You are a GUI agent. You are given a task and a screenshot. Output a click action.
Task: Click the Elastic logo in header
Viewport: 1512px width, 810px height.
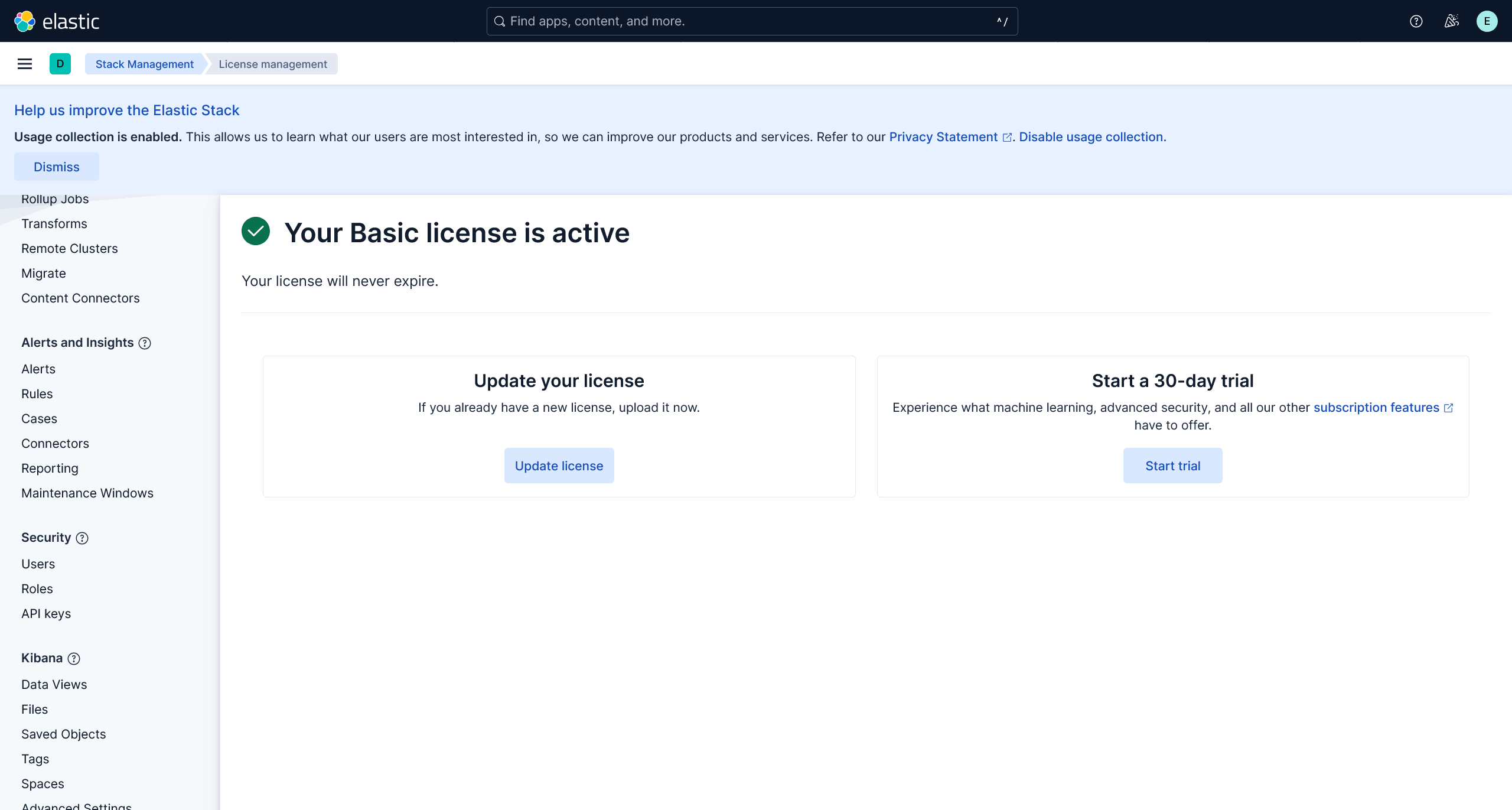57,21
